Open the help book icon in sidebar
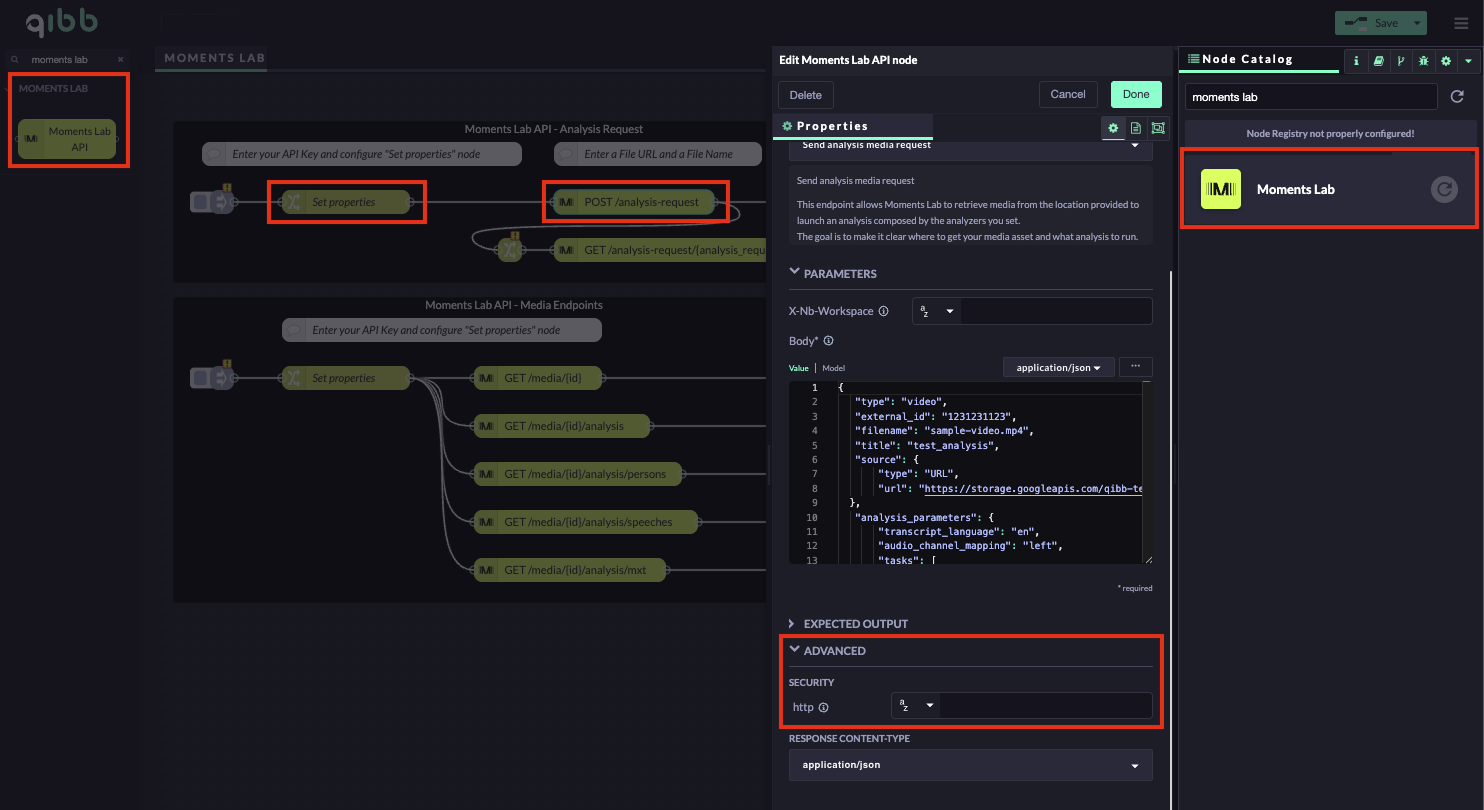 pos(1378,61)
